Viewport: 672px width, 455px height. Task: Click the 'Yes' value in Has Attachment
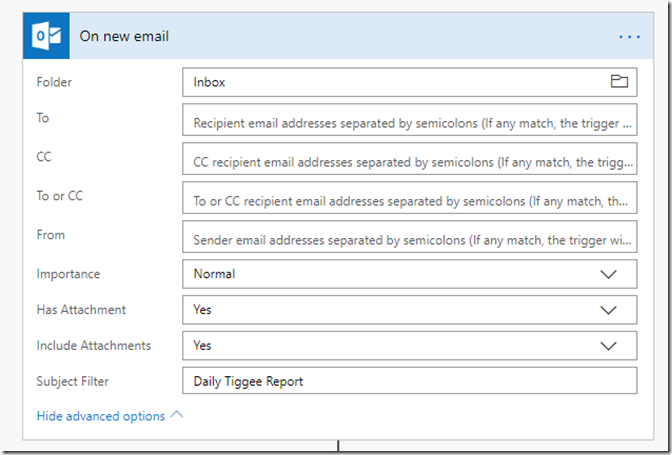[203, 310]
